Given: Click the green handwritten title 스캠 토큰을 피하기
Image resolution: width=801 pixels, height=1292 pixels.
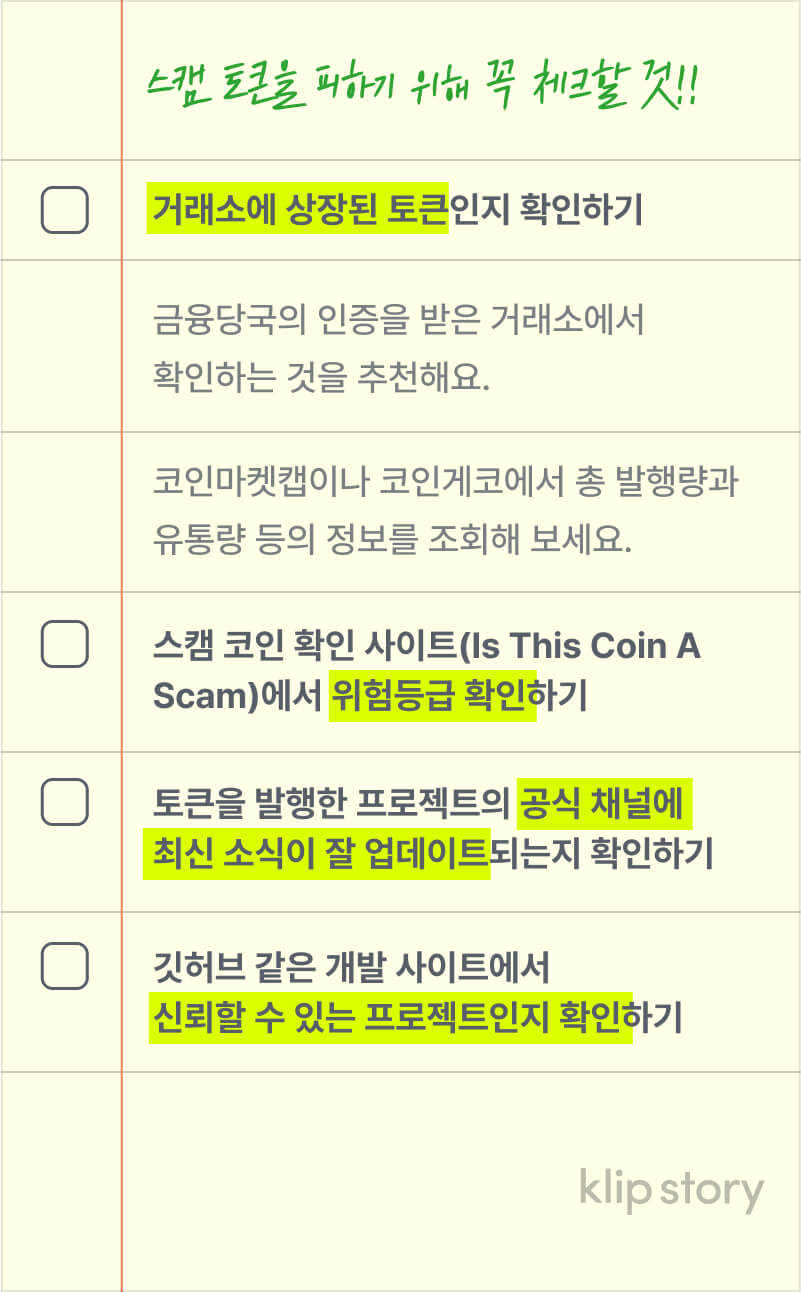Looking at the screenshot, I should pyautogui.click(x=420, y=90).
